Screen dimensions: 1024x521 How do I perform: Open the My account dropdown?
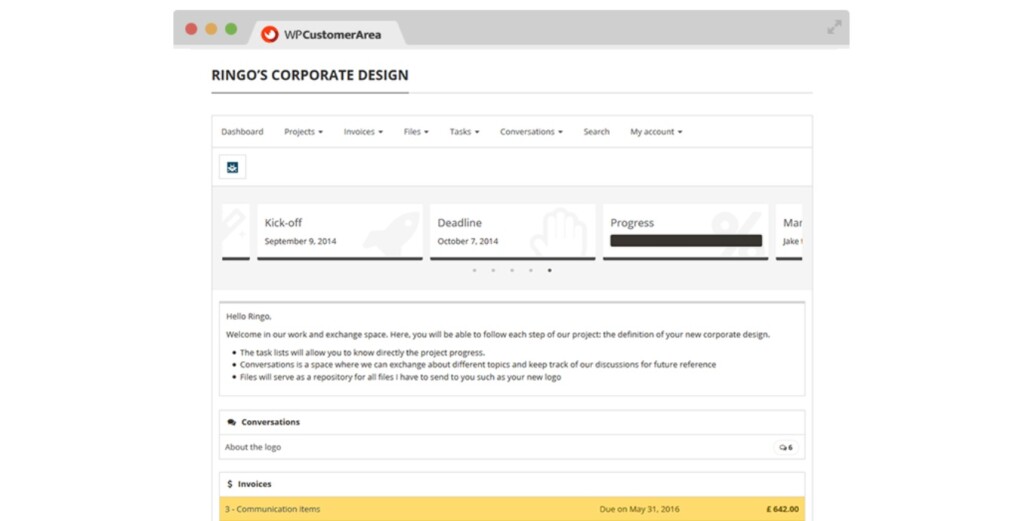tap(656, 132)
